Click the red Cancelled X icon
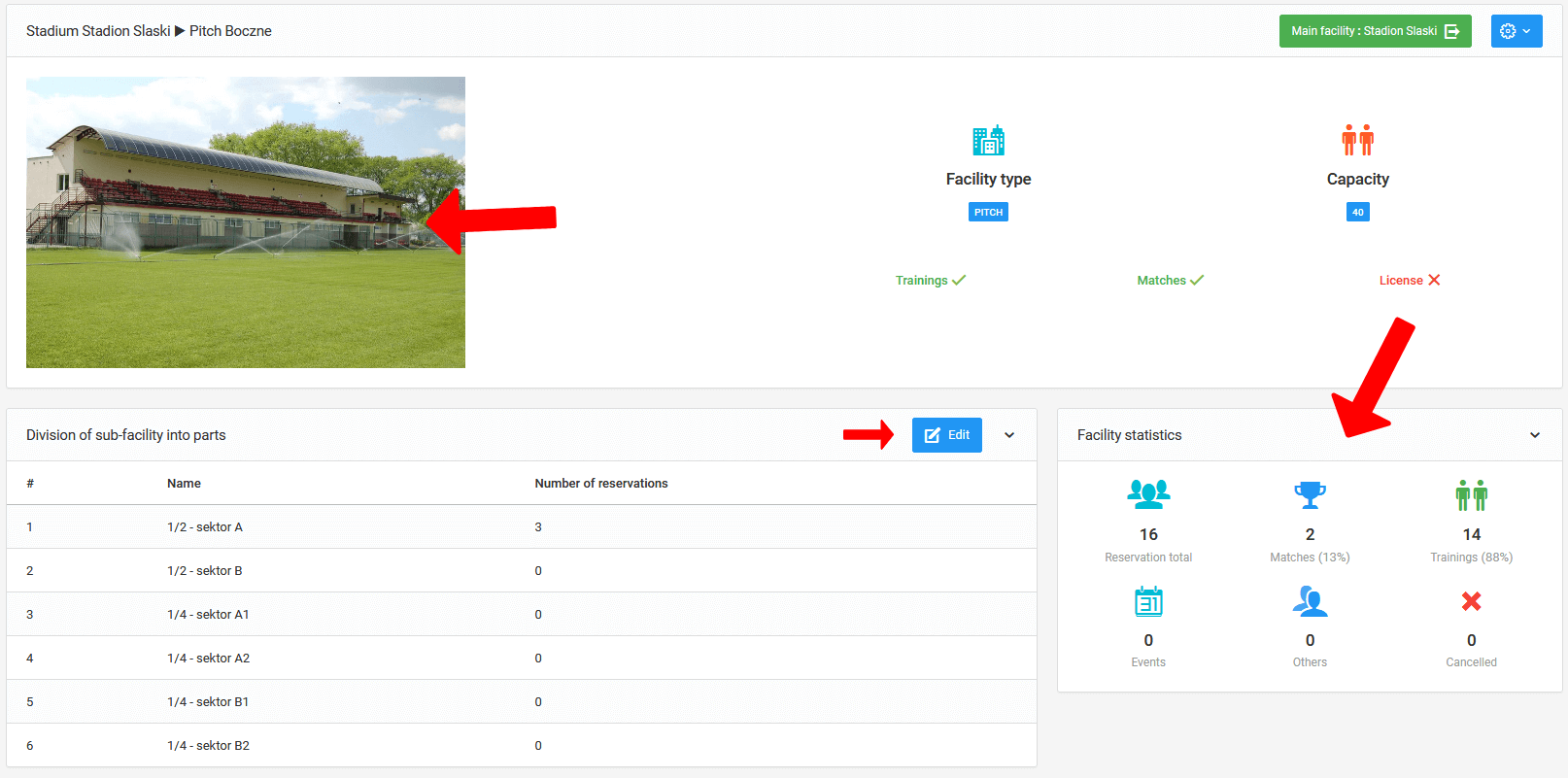Image resolution: width=1568 pixels, height=778 pixels. [x=1471, y=601]
